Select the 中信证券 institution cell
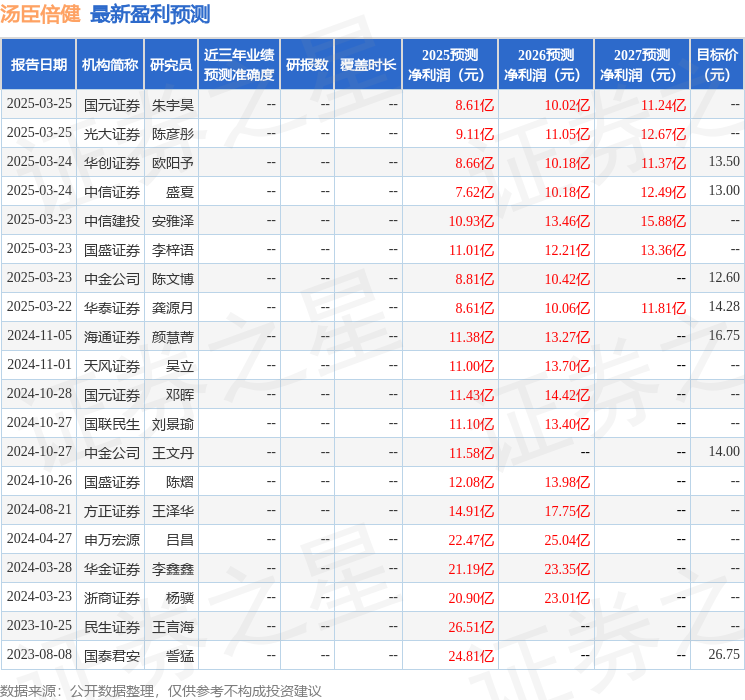Screen dimensions: 745x700 (112, 192)
